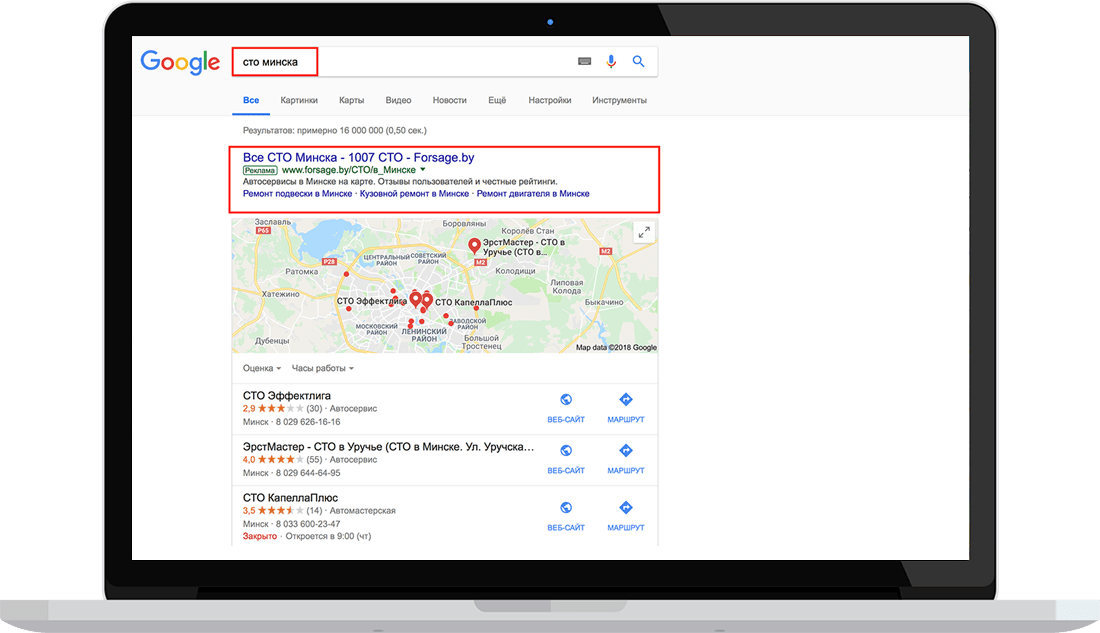This screenshot has height=633, width=1100.
Task: Get route icon for ЭрстМастер
Action: [626, 451]
